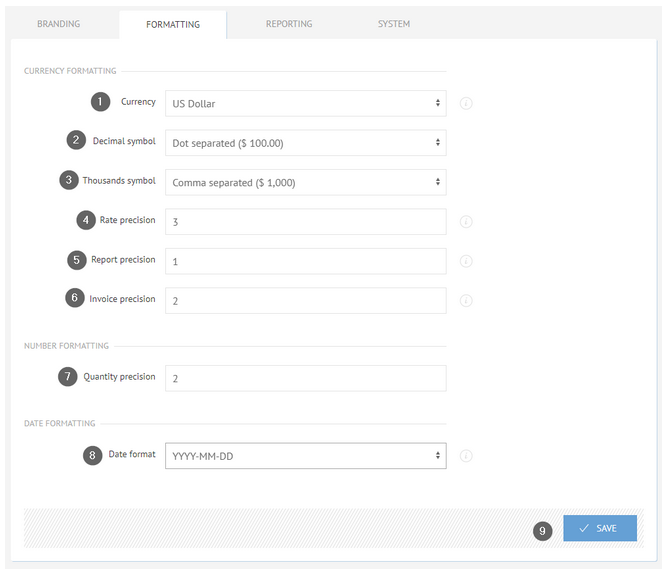This screenshot has height=574, width=666.
Task: View the Invoice precision info icon
Action: [x=466, y=300]
